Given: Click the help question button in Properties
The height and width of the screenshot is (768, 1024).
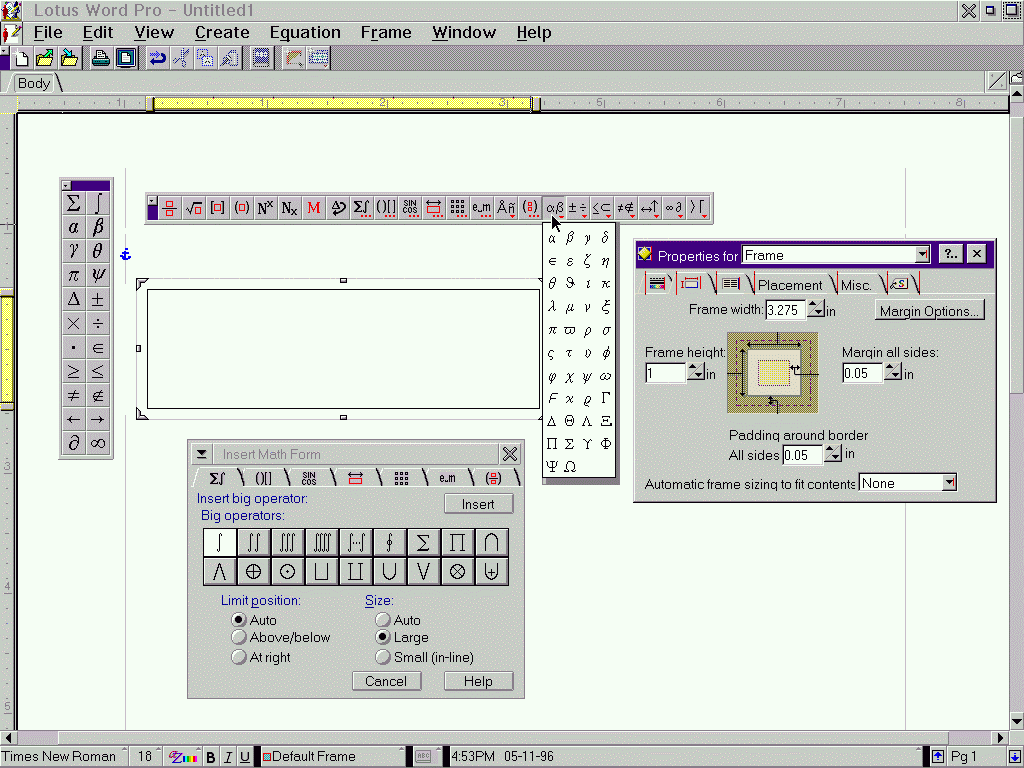Looking at the screenshot, I should point(950,254).
